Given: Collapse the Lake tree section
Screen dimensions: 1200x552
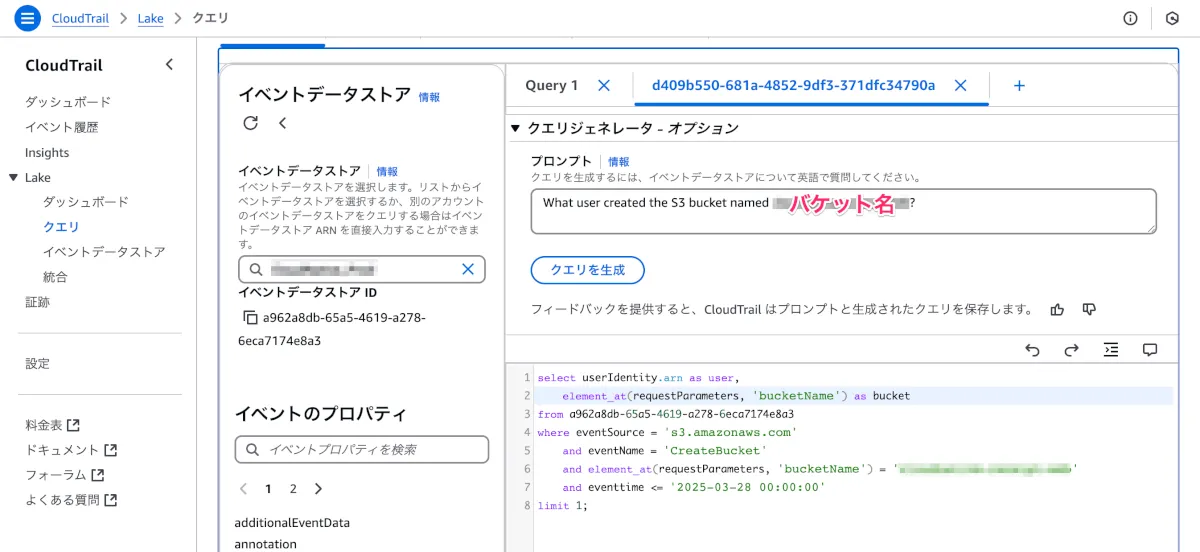Looking at the screenshot, I should point(13,178).
